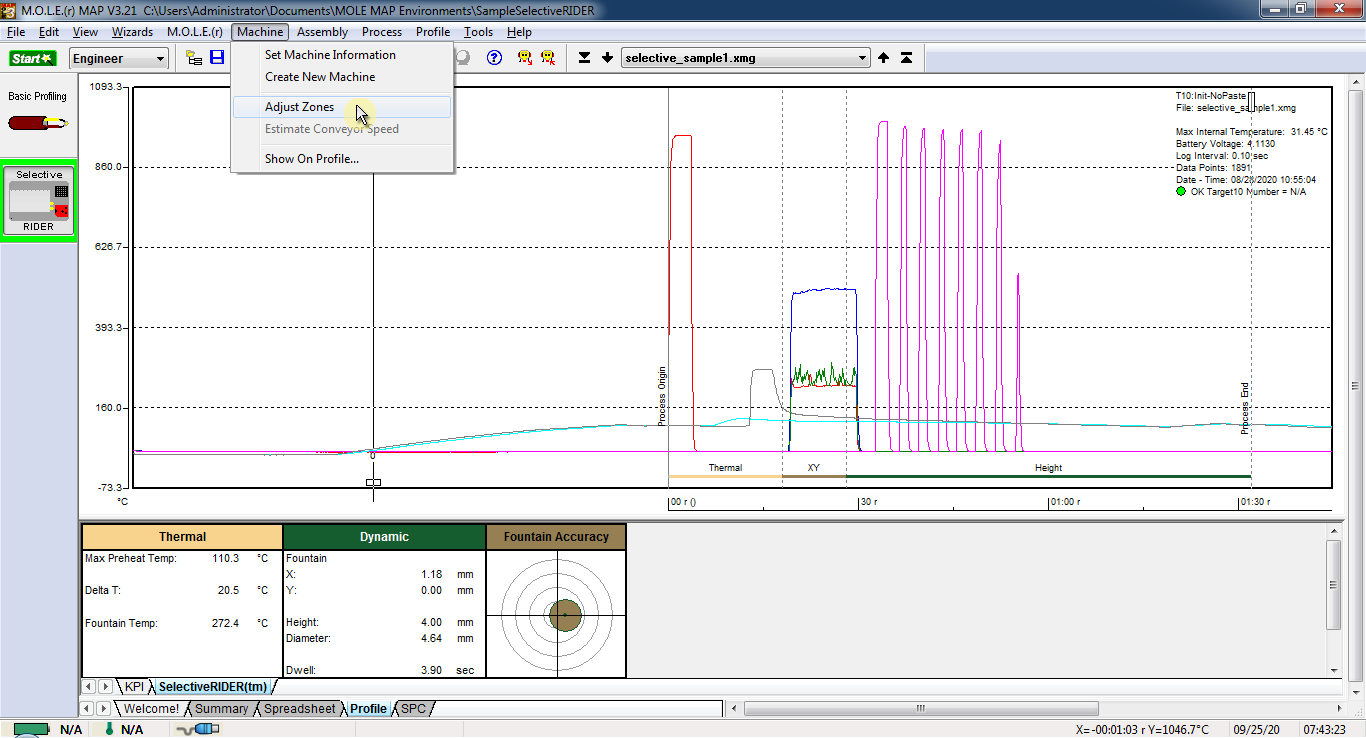Screen dimensions: 1366x738
Task: Open the Tools menu
Action: tap(478, 32)
